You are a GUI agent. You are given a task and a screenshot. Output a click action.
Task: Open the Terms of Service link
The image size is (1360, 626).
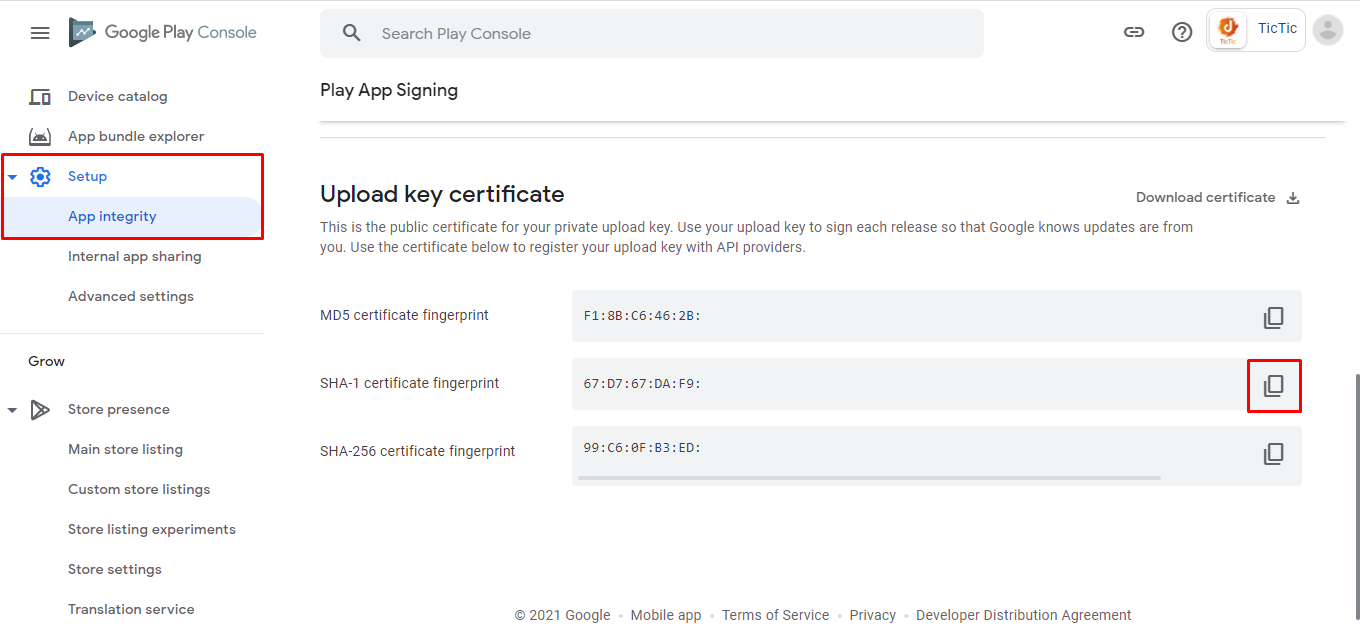click(775, 615)
